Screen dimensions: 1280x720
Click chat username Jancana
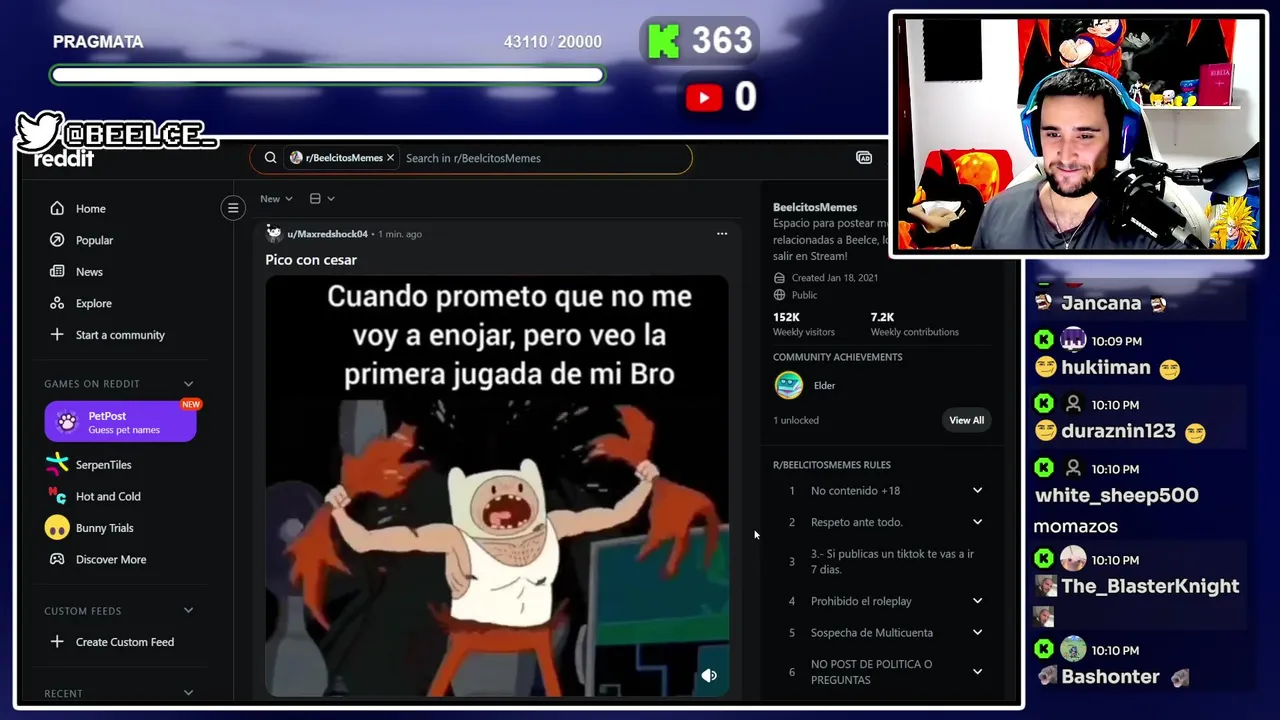tap(1101, 303)
